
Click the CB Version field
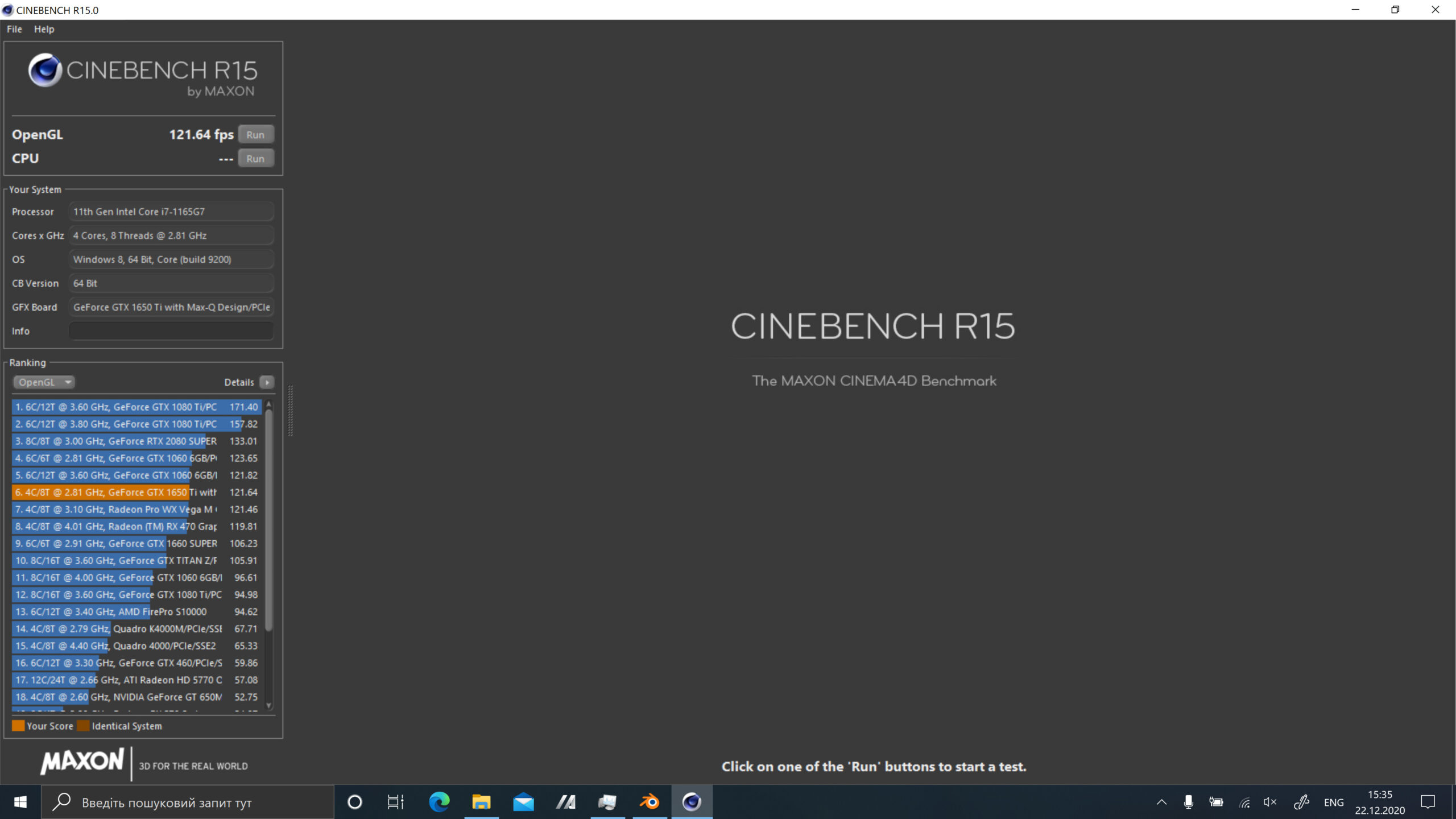coord(171,283)
